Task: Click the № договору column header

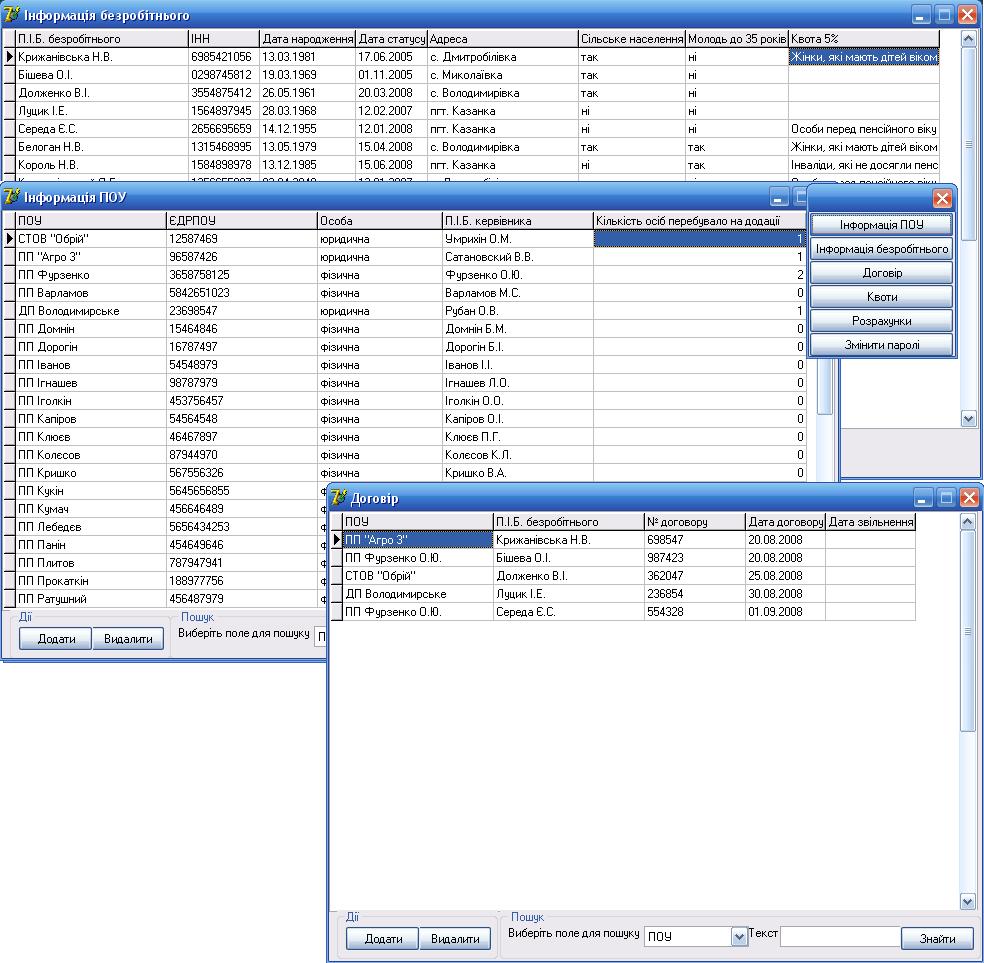Action: pos(694,522)
